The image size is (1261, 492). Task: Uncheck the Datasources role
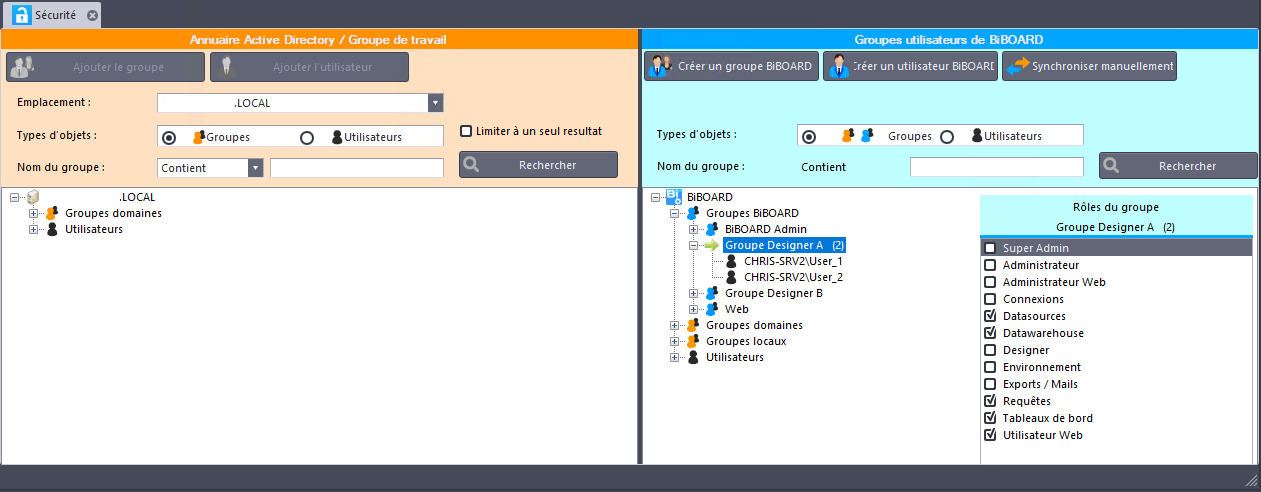(990, 316)
